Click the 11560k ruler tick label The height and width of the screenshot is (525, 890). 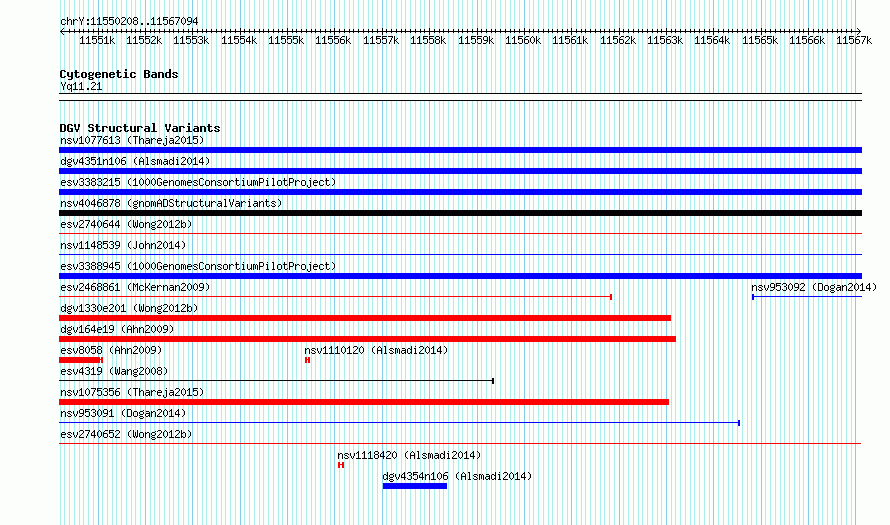[523, 41]
